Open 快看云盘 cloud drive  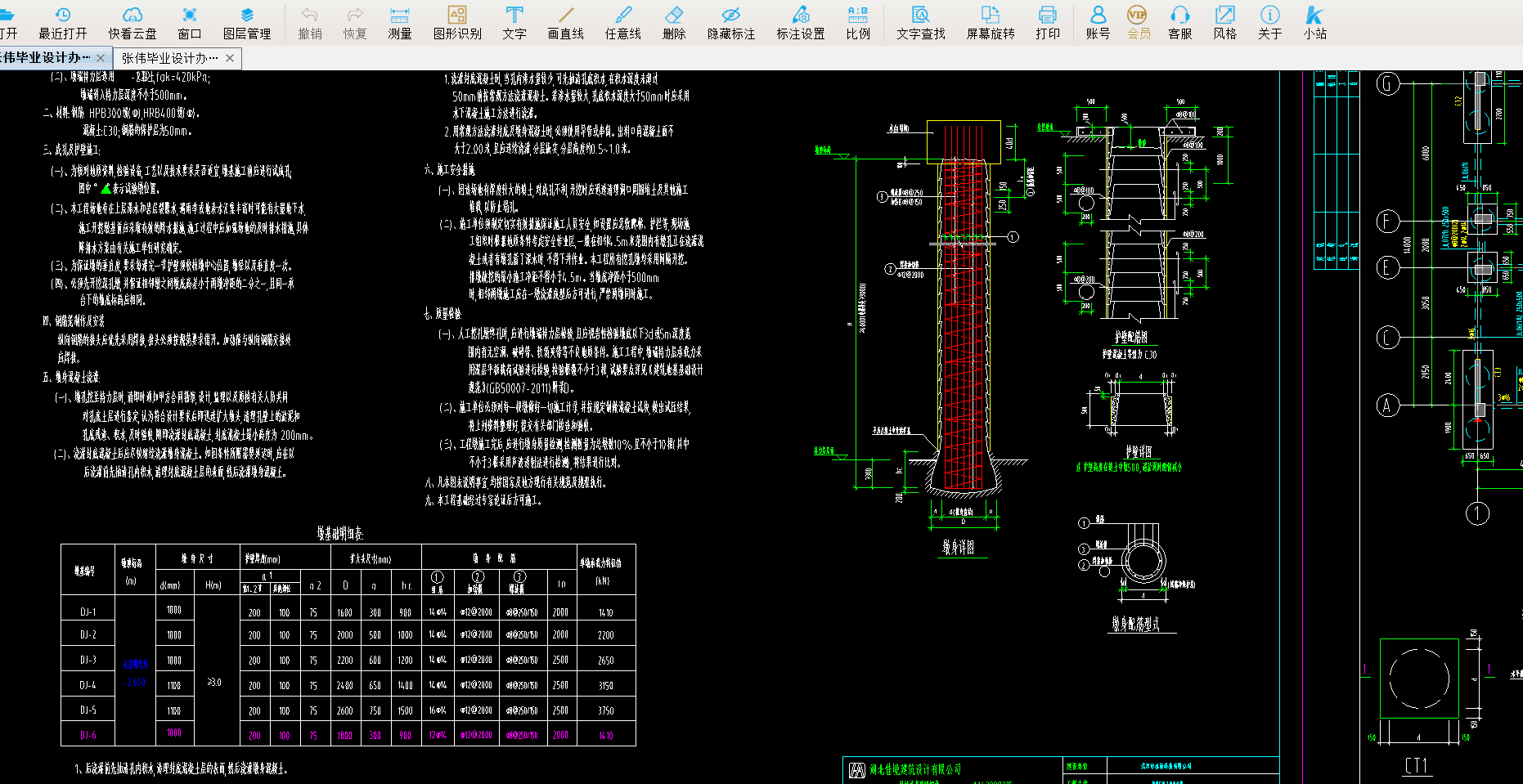click(133, 23)
